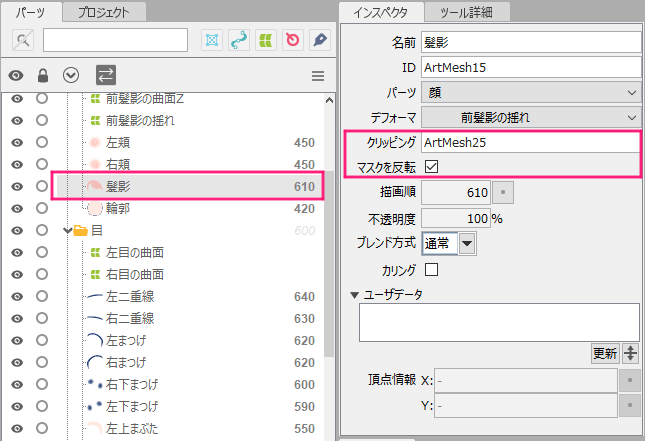Click the search filter icon beside the search box
Screen dimensions: 645x441
coord(23,40)
